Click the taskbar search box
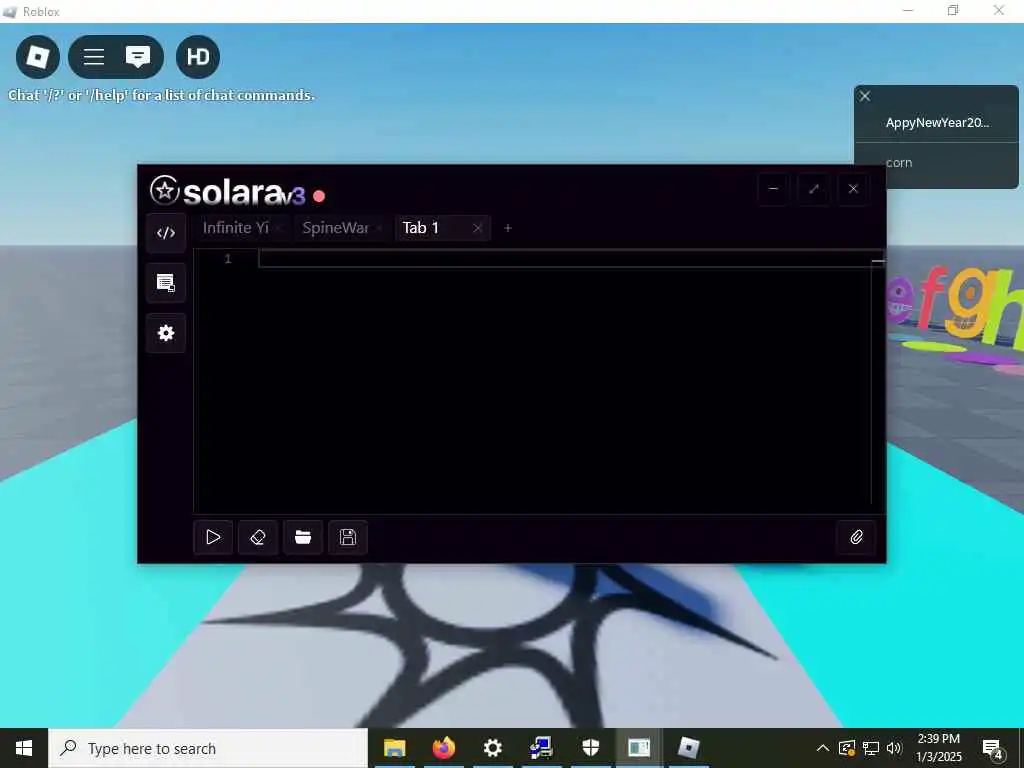This screenshot has height=768, width=1024. pos(208,748)
